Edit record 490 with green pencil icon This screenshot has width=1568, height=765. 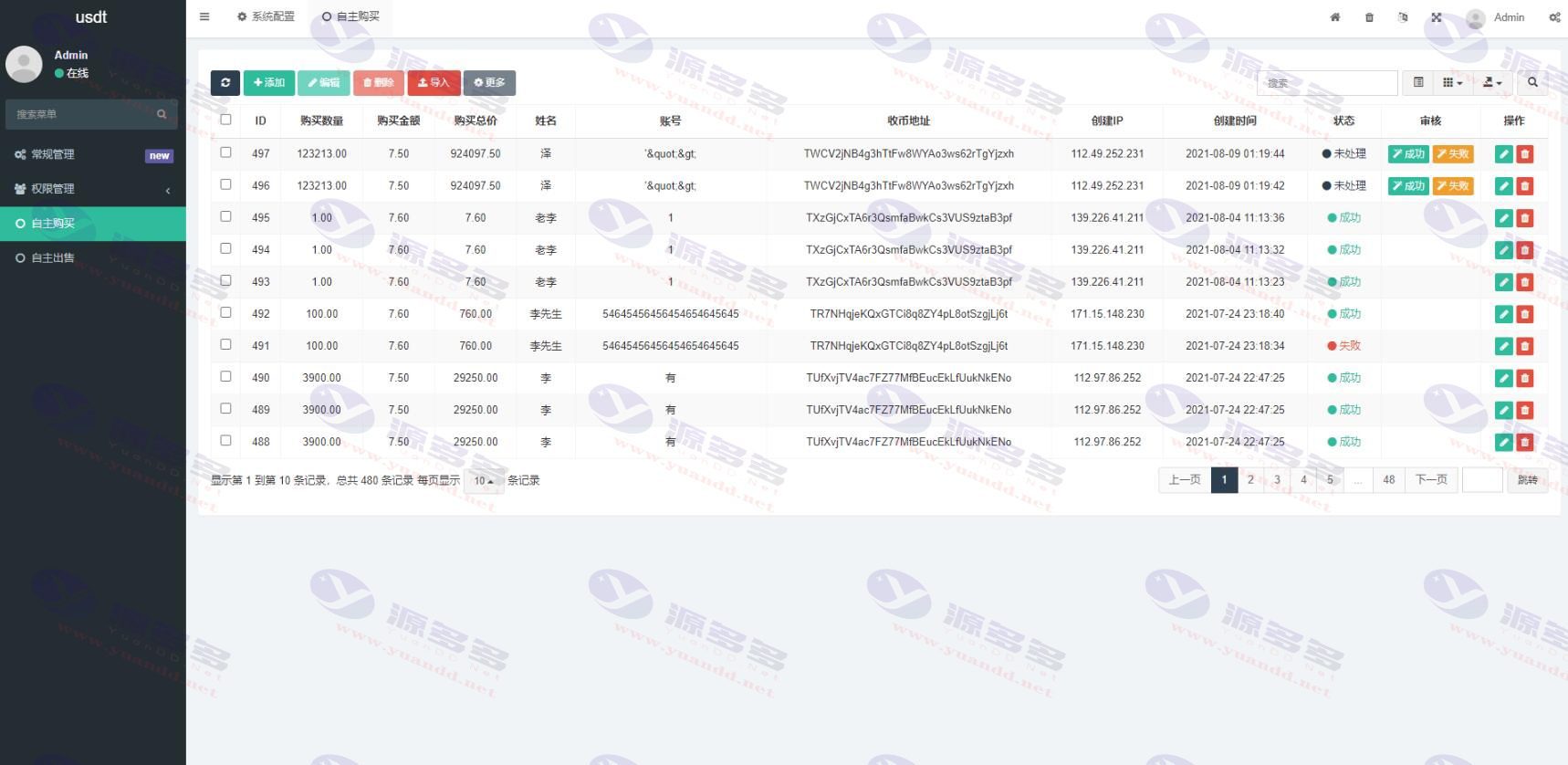(x=1504, y=378)
